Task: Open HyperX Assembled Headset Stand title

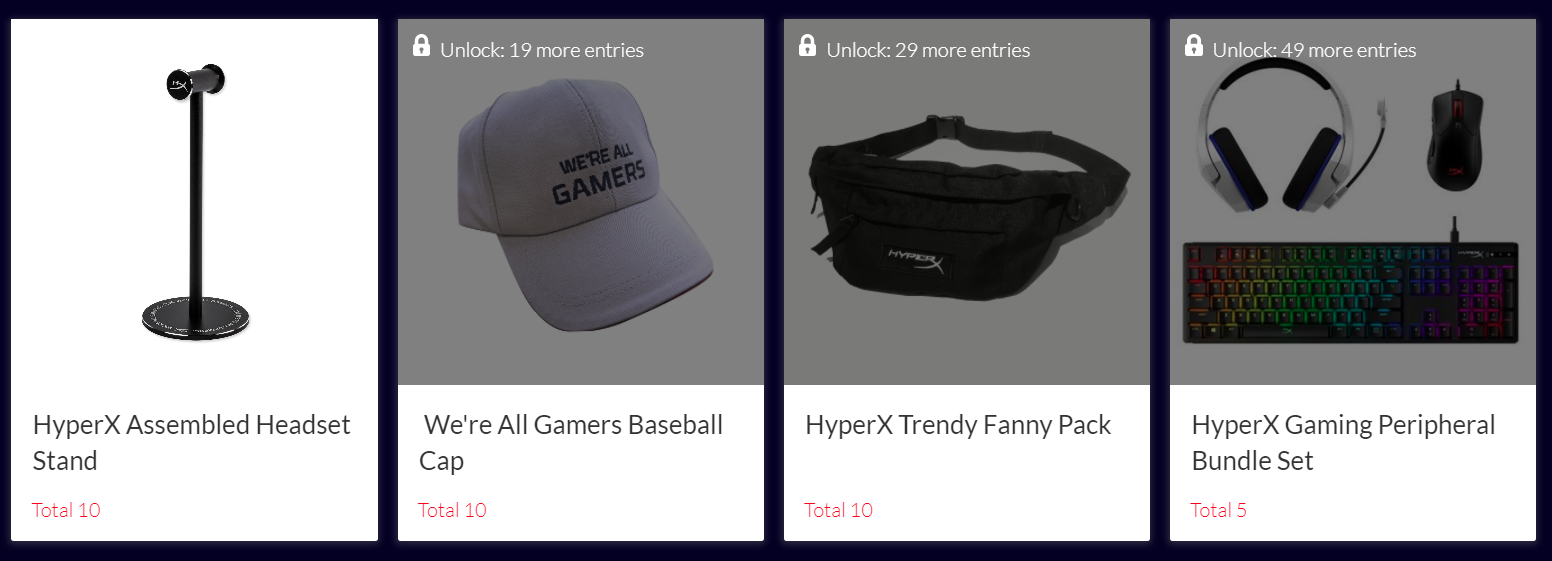Action: pos(192,442)
